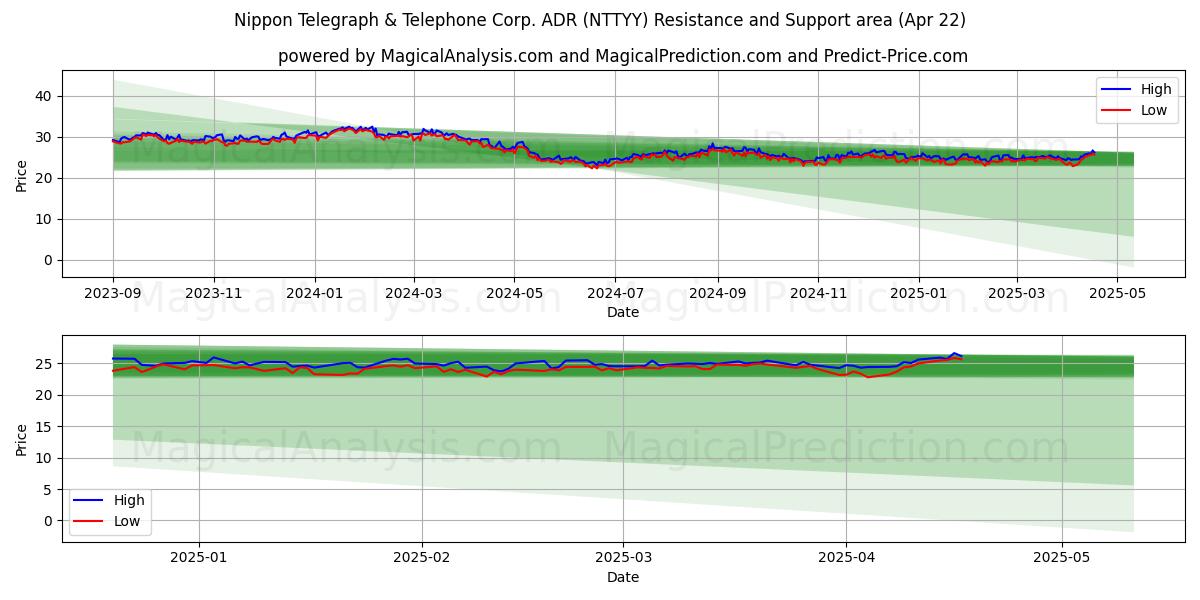Click the red Low line sample in top legend
The width and height of the screenshot is (1200, 600).
[x=1117, y=111]
